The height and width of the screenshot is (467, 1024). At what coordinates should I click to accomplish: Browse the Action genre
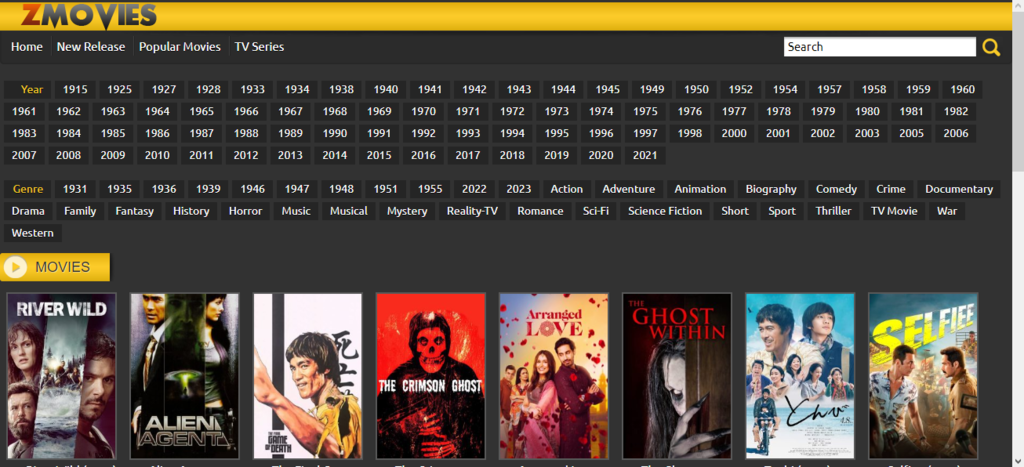566,189
